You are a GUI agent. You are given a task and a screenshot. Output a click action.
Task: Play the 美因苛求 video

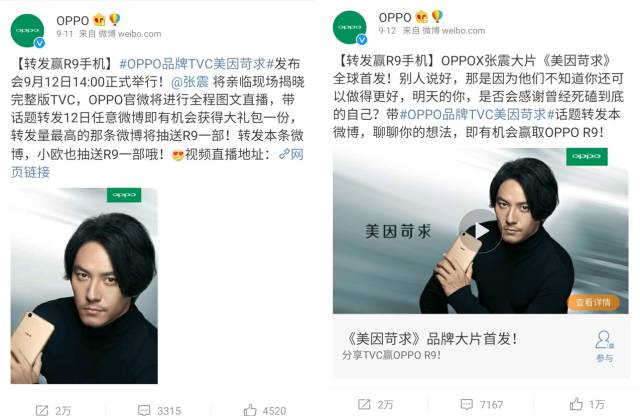(x=479, y=231)
